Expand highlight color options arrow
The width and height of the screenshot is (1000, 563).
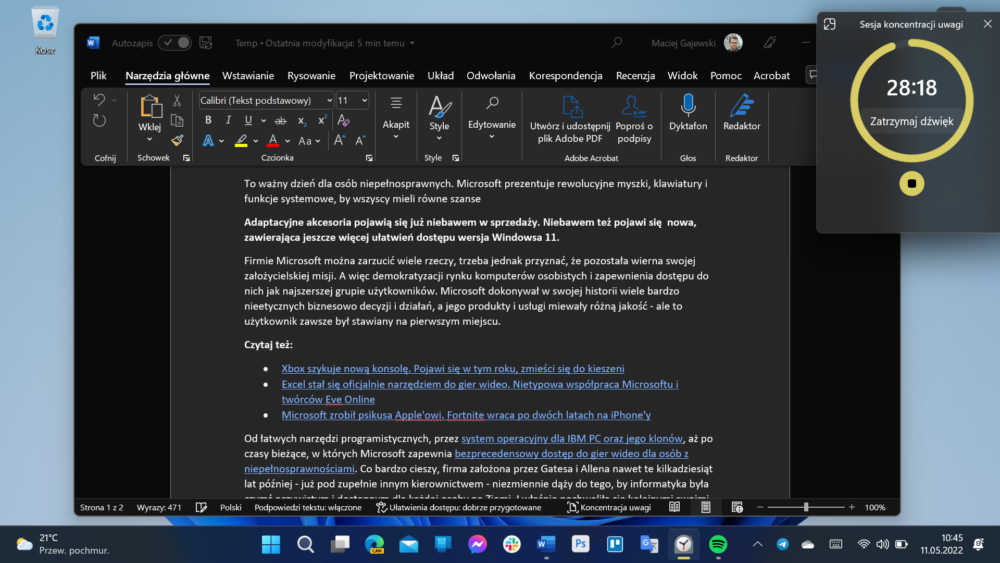click(x=255, y=141)
